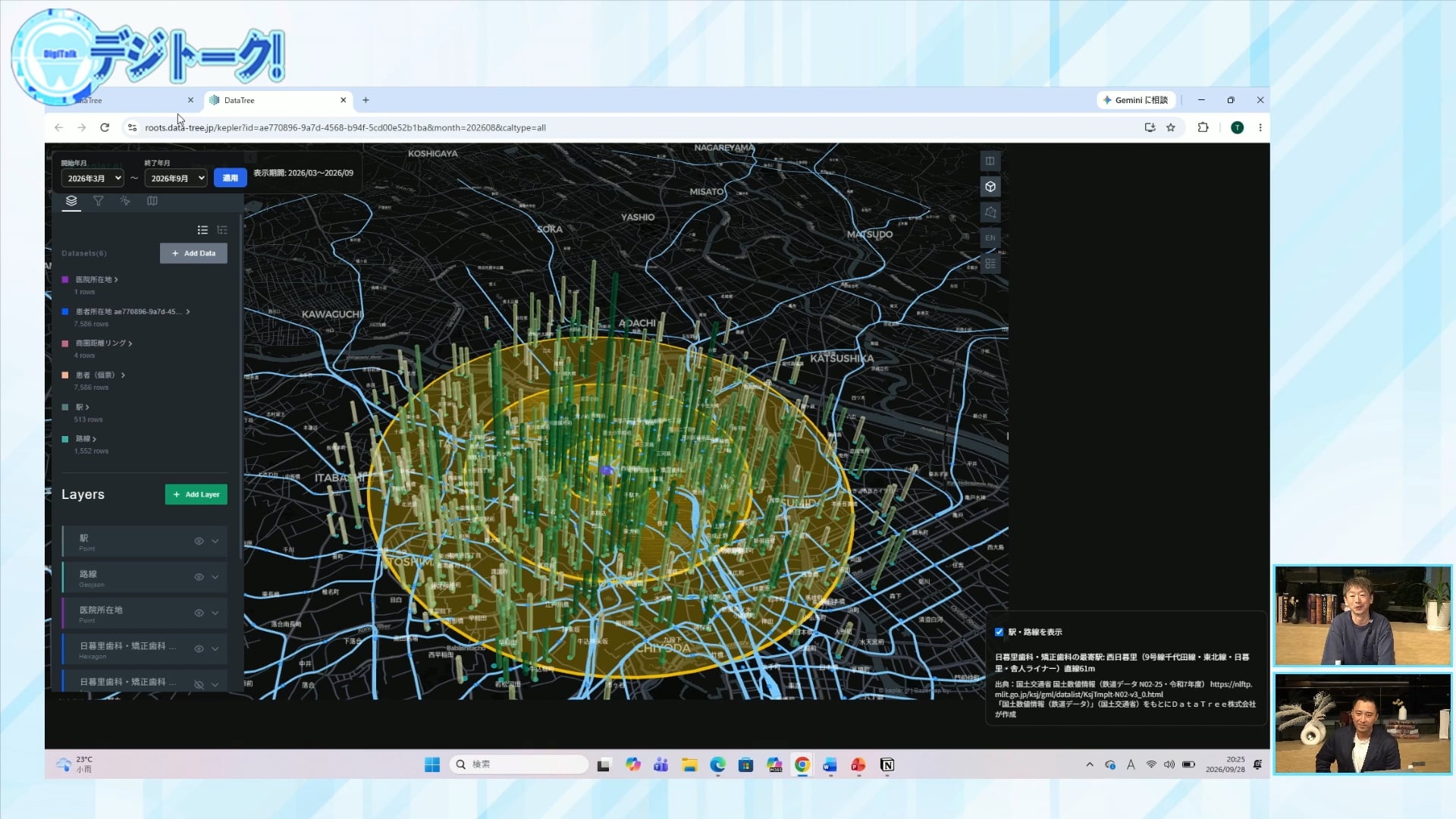This screenshot has height=819, width=1456.
Task: Hide the 日暮里歯科 Hexagon layer
Action: [x=199, y=648]
